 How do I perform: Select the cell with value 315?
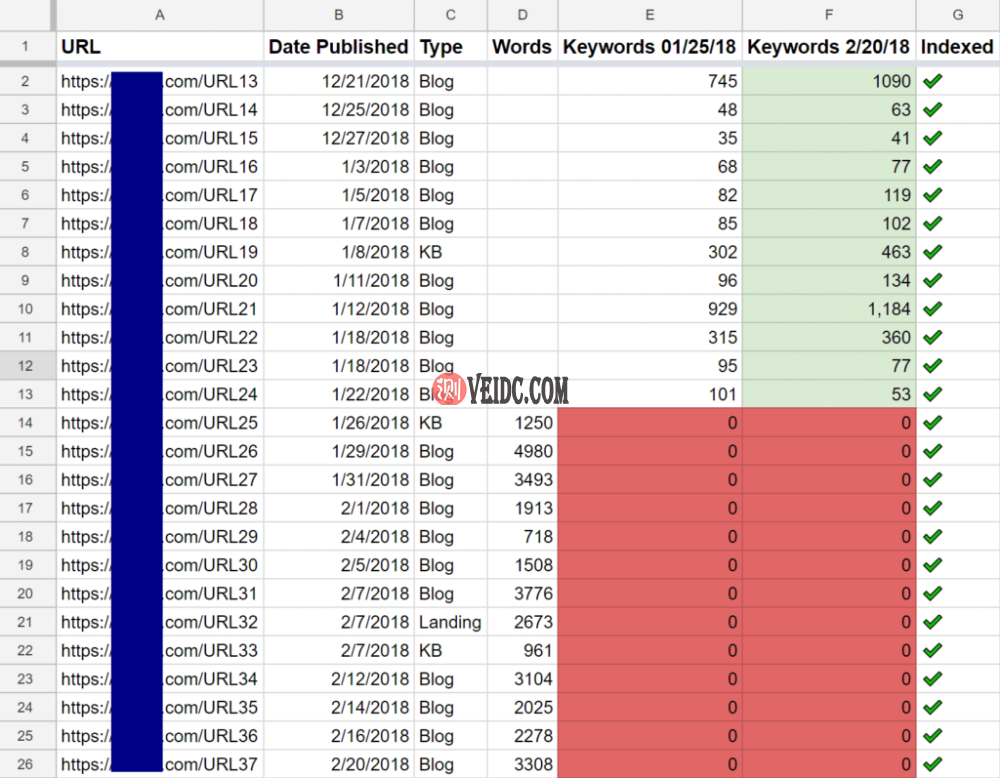pos(650,337)
